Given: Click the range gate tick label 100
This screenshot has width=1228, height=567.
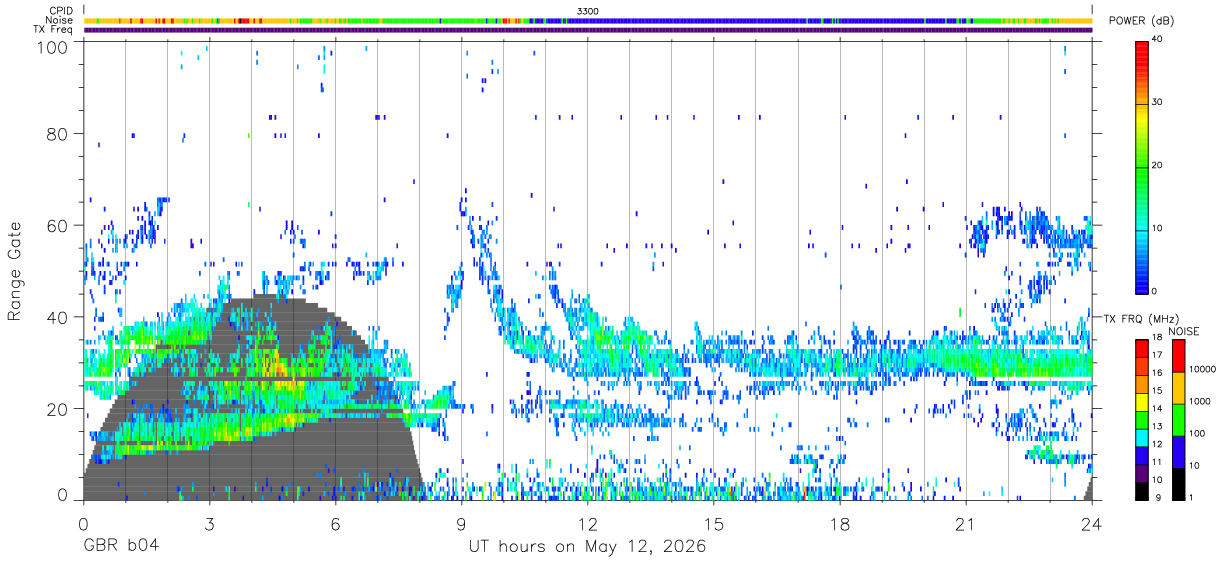Looking at the screenshot, I should click(x=54, y=47).
